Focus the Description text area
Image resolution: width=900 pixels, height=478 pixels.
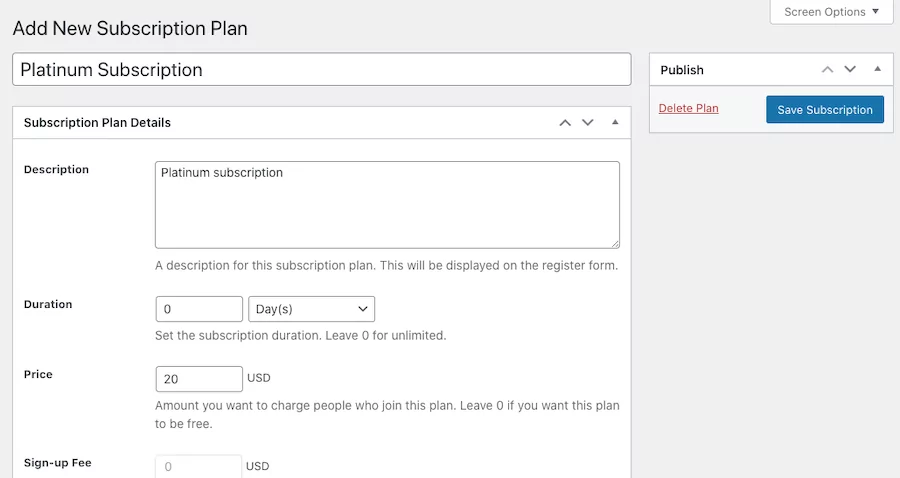[x=387, y=204]
